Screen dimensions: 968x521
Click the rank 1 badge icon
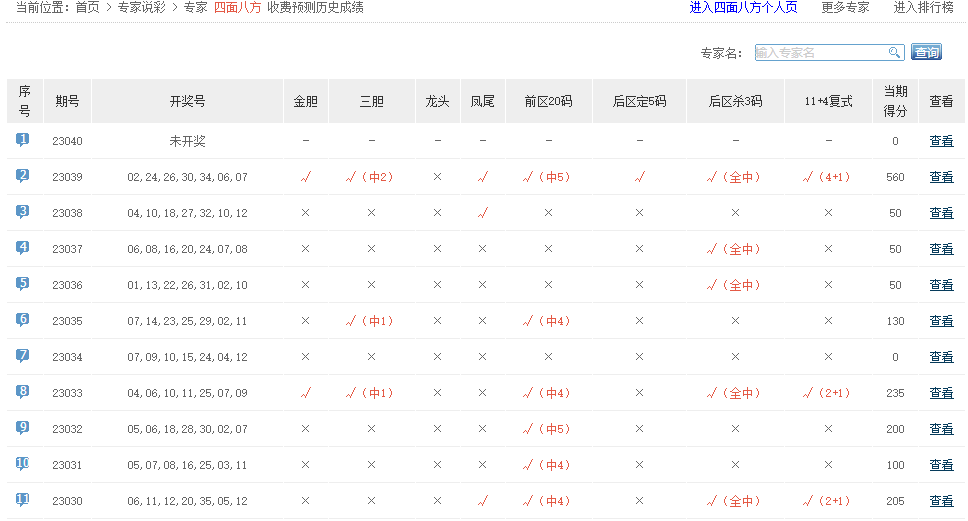(x=23, y=140)
